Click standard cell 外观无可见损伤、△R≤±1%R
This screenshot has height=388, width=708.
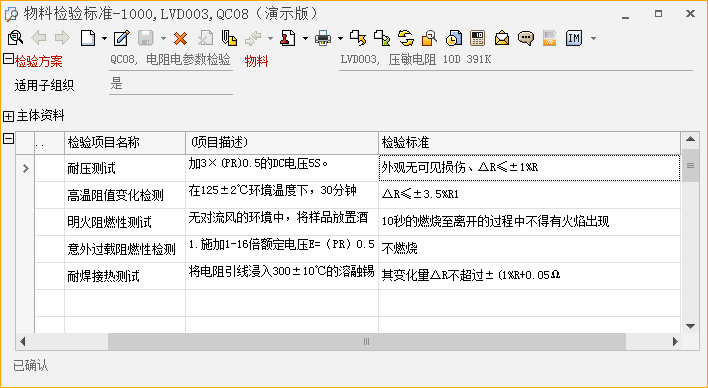[x=529, y=168]
